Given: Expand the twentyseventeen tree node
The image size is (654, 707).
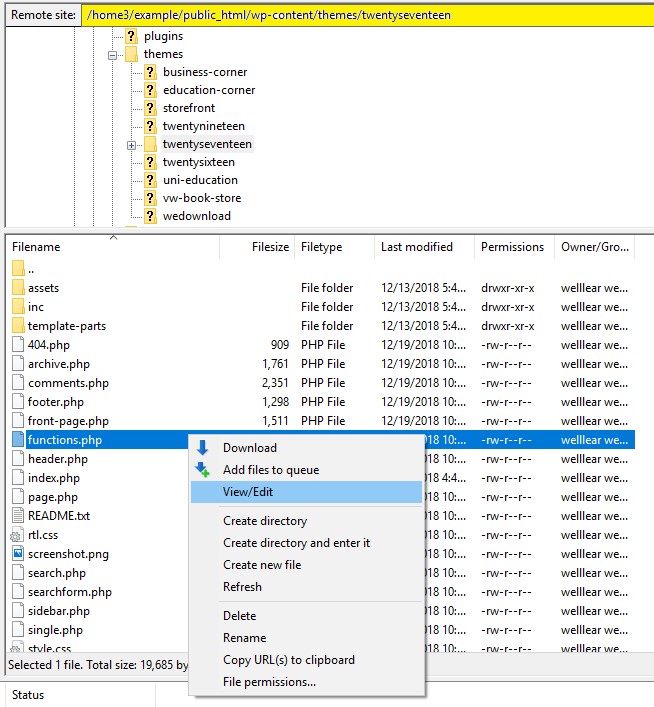Looking at the screenshot, I should (131, 145).
